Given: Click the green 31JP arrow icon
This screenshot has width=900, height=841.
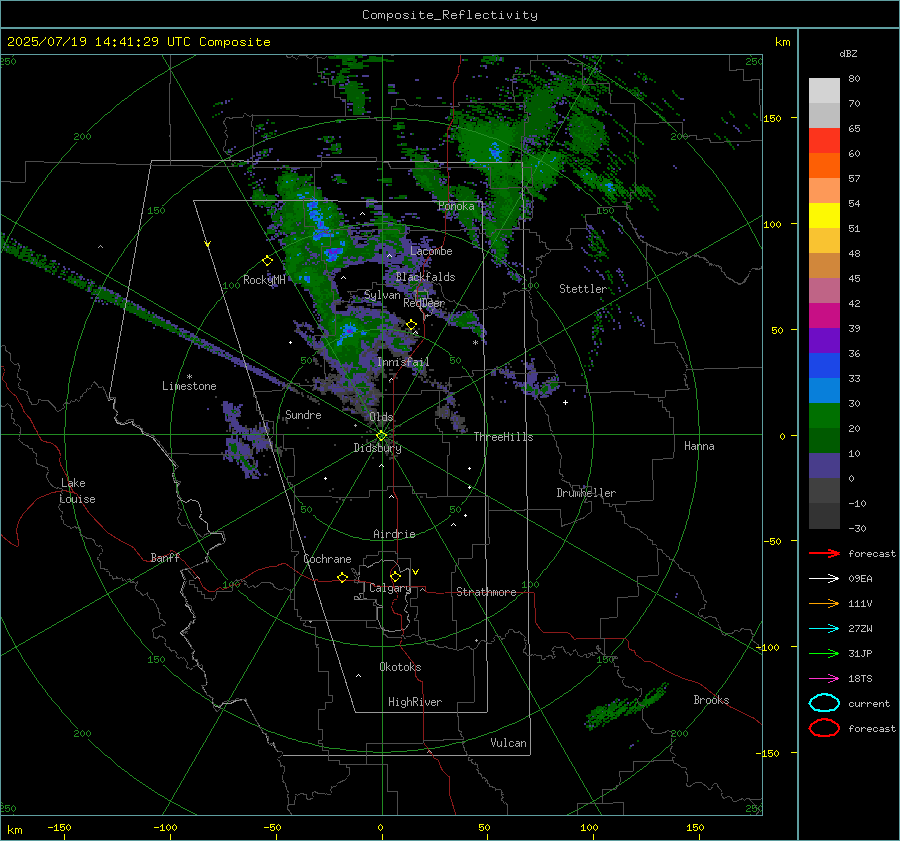Looking at the screenshot, I should coord(824,653).
